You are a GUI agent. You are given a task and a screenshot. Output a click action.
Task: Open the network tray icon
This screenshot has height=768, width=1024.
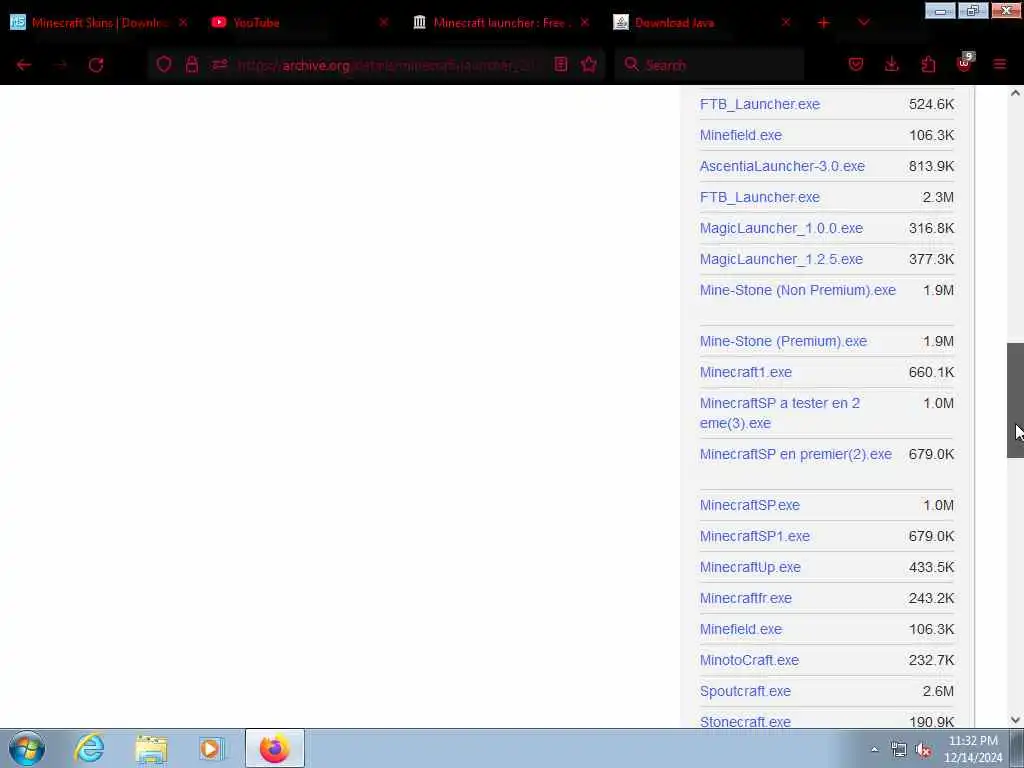(x=899, y=750)
